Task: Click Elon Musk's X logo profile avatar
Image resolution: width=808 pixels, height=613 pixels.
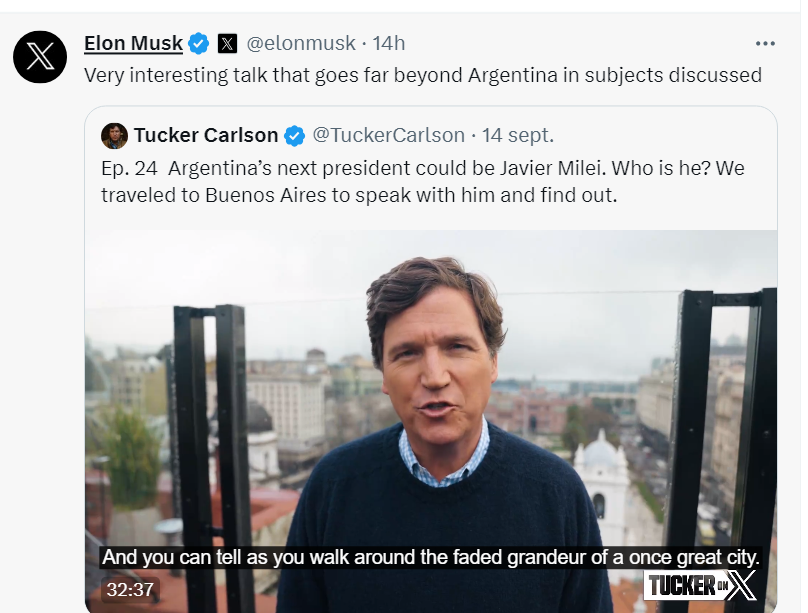Action: tap(40, 56)
